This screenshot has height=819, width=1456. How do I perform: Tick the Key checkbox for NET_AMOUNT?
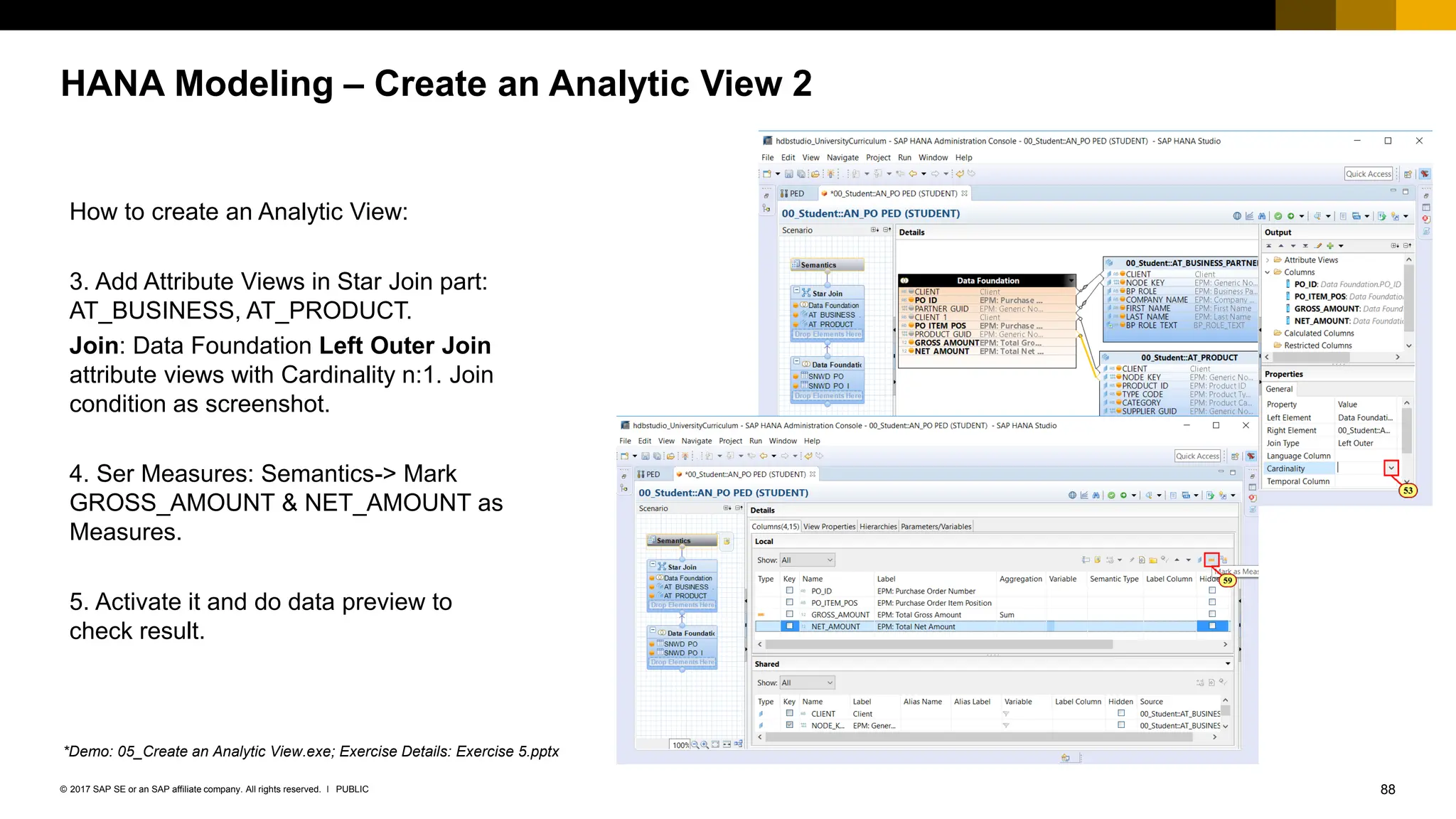[789, 626]
